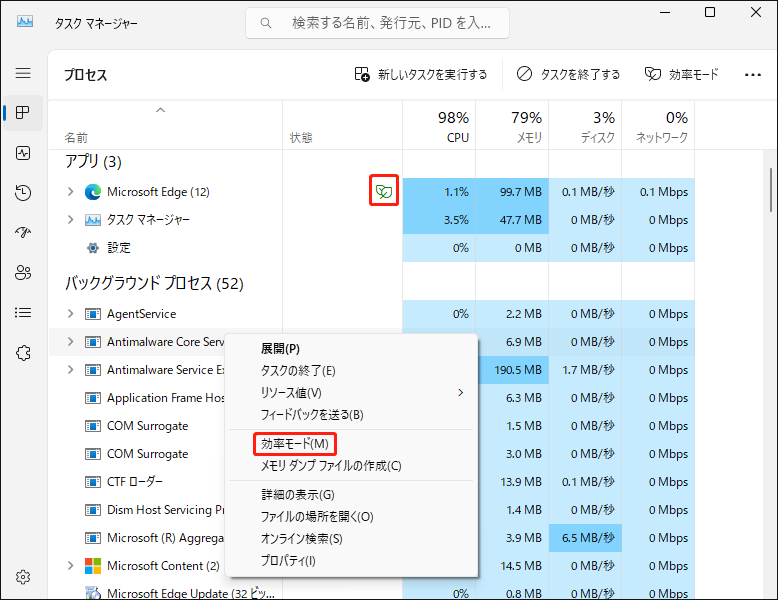This screenshot has height=600, width=778.
Task: Select the Microsoft (R) Aggregator row
Action: click(x=137, y=538)
